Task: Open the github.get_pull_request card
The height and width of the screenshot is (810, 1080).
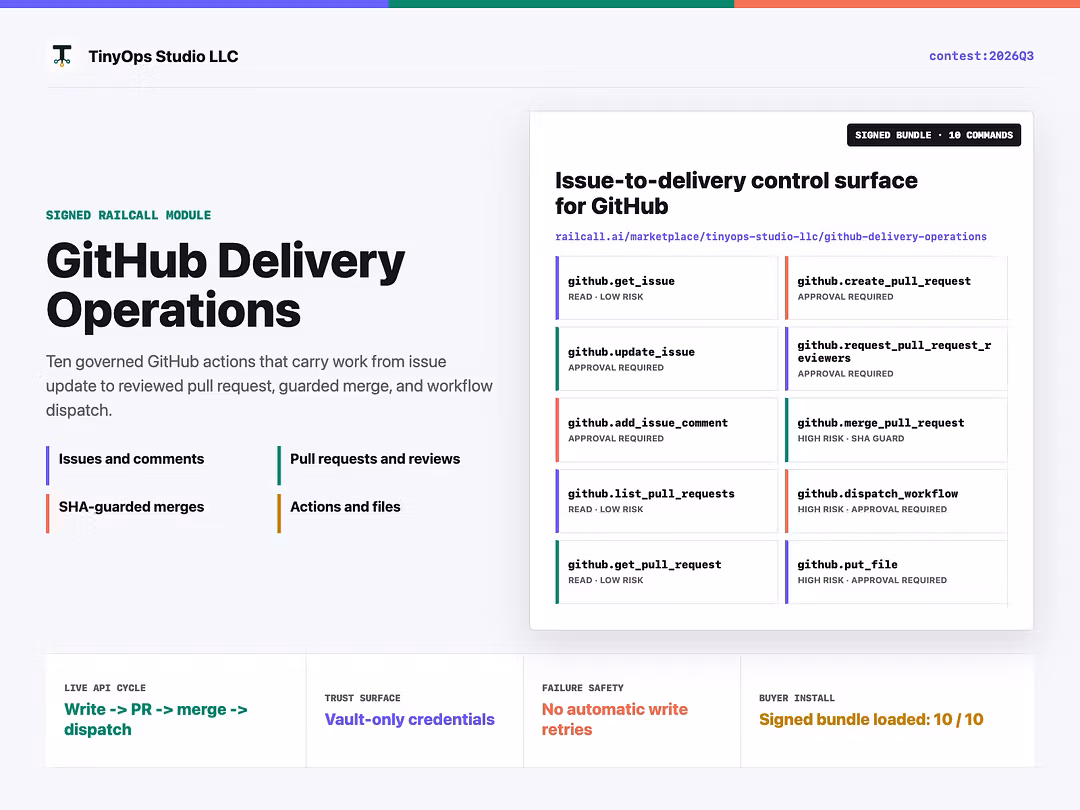Action: [x=666, y=572]
